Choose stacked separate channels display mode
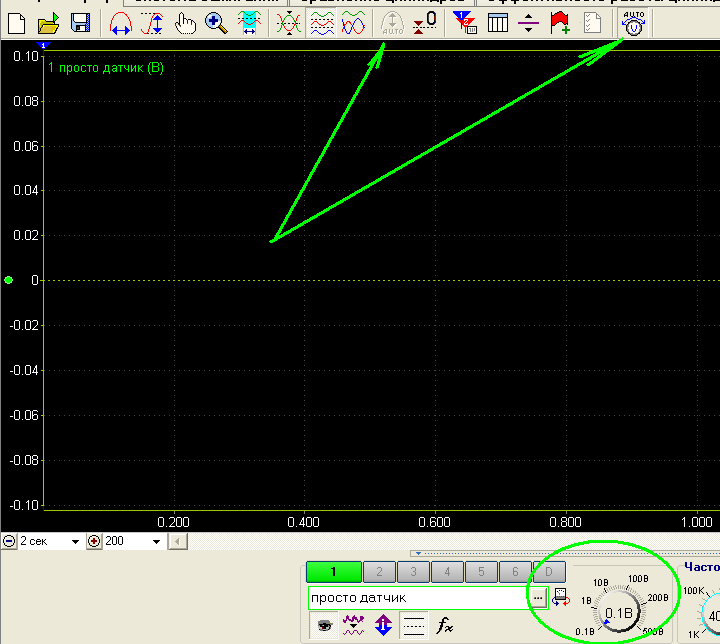The image size is (720, 644). tap(322, 23)
